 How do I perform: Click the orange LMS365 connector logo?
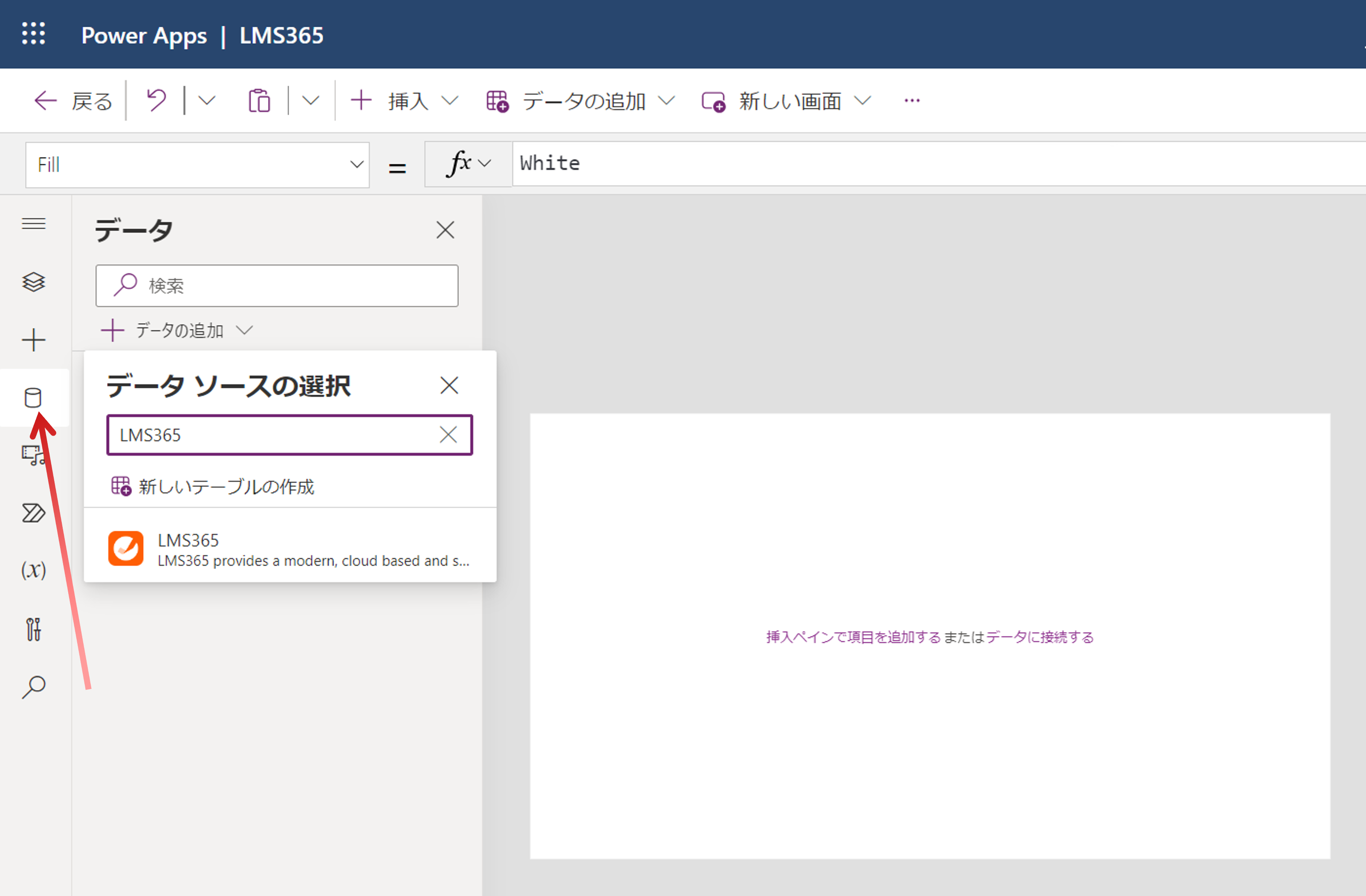tap(126, 548)
